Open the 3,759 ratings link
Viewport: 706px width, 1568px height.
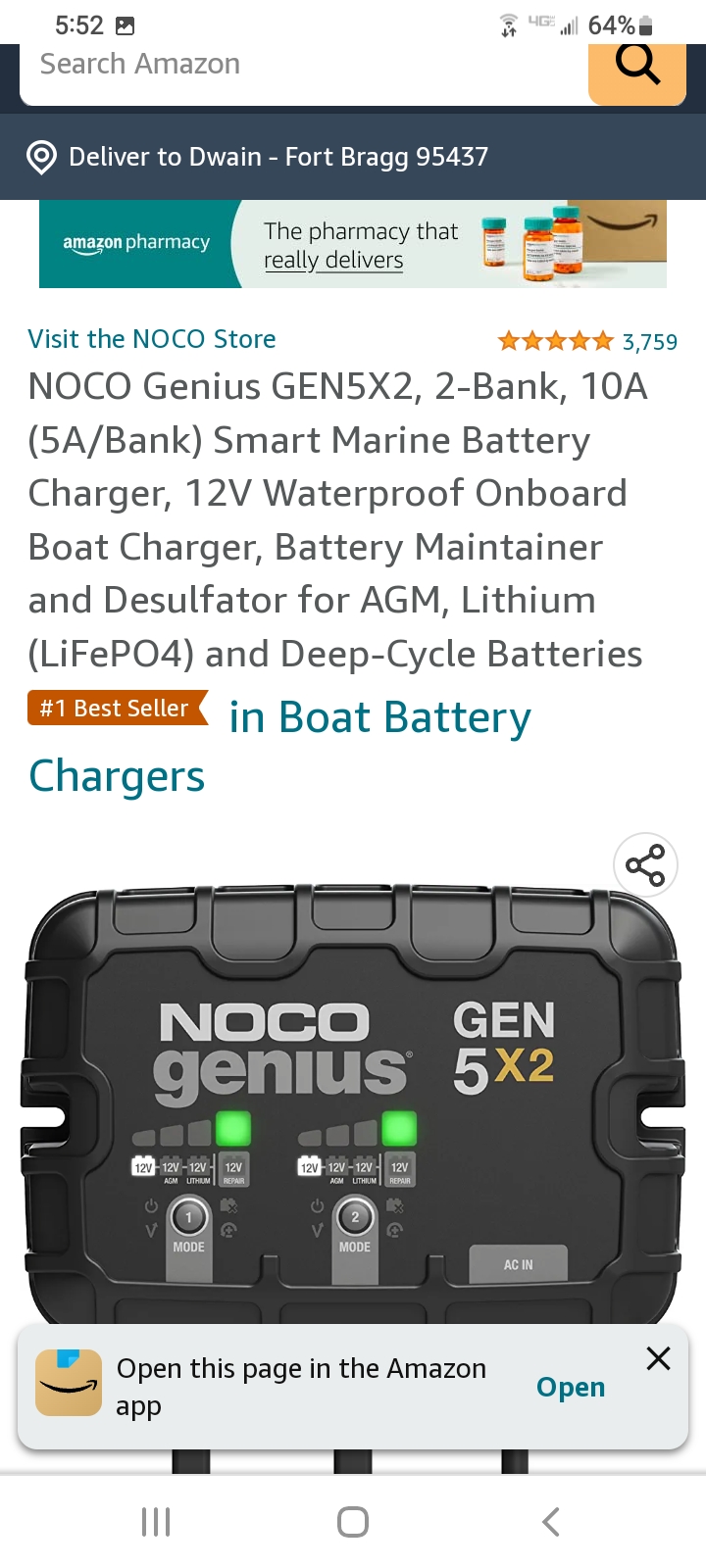click(650, 342)
